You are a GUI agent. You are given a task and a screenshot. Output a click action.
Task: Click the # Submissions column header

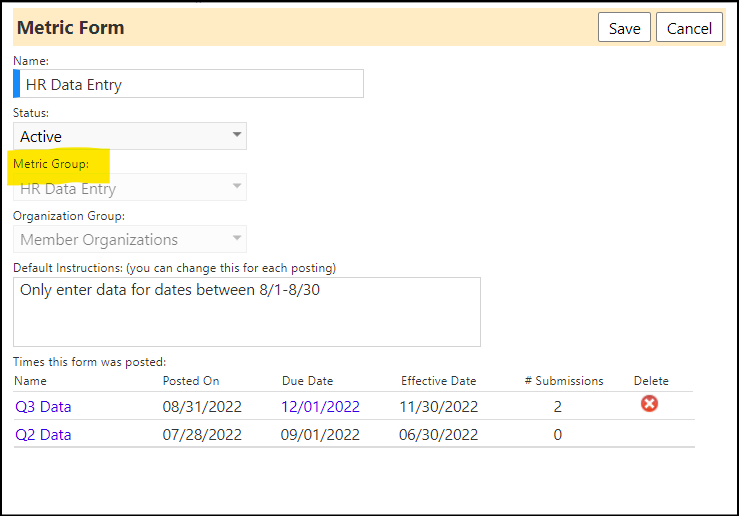pyautogui.click(x=564, y=381)
